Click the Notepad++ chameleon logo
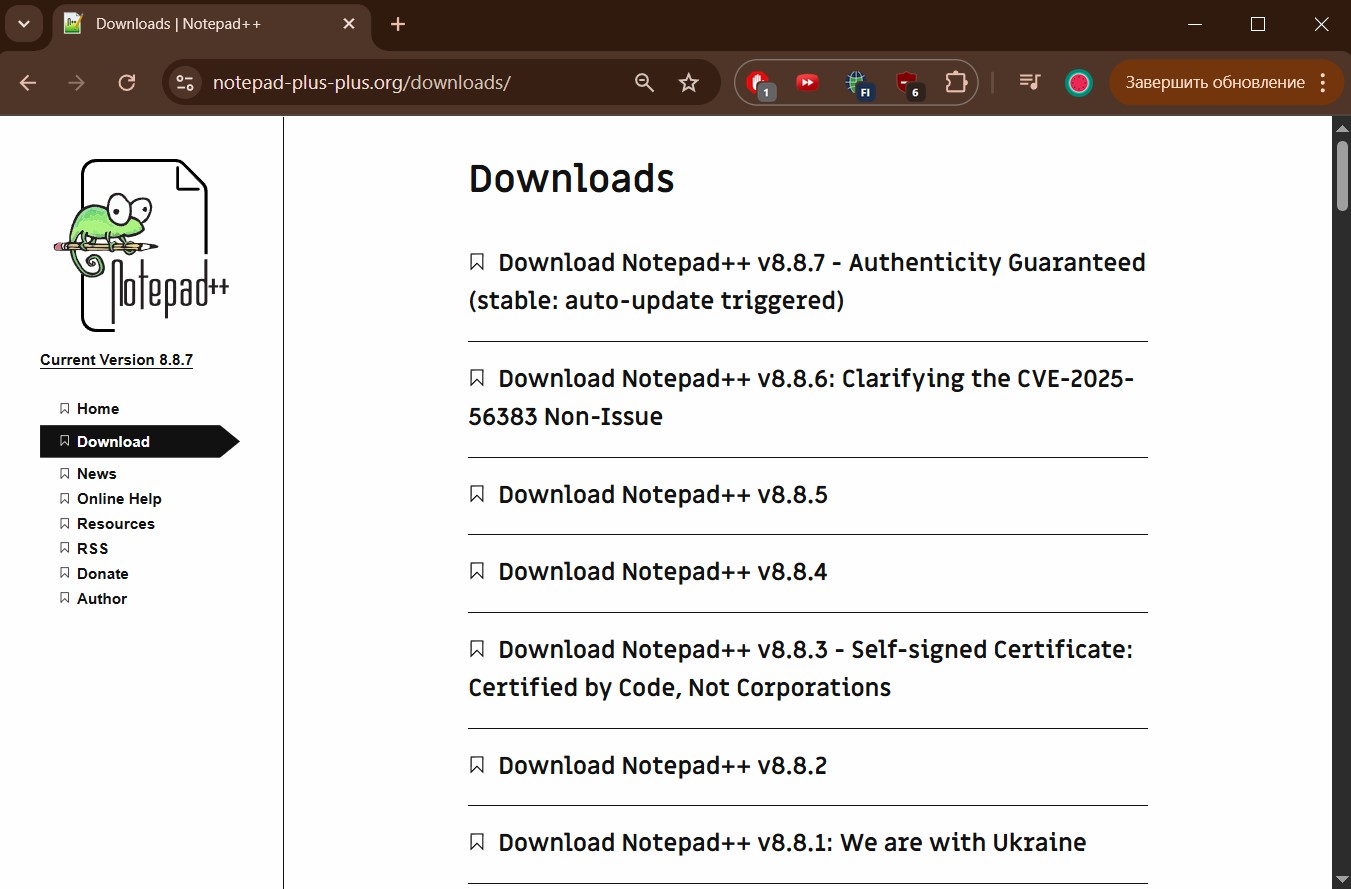This screenshot has height=889, width=1351. click(140, 245)
